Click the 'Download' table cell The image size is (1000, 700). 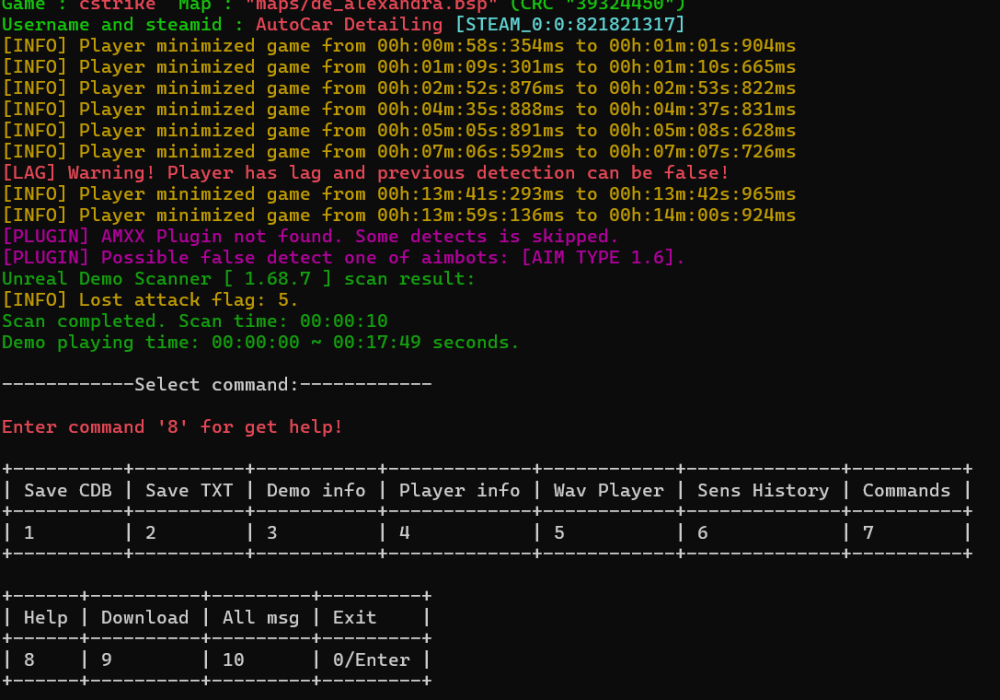[145, 617]
